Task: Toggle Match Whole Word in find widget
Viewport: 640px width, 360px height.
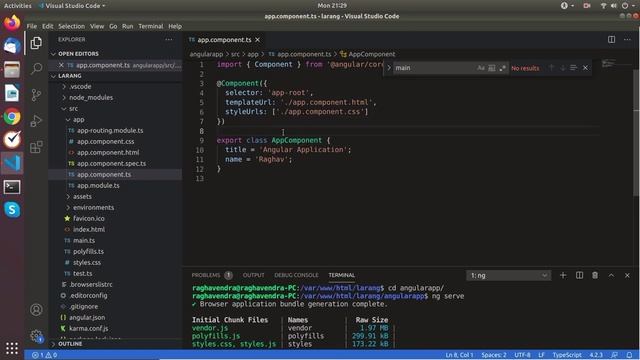Action: click(x=492, y=68)
